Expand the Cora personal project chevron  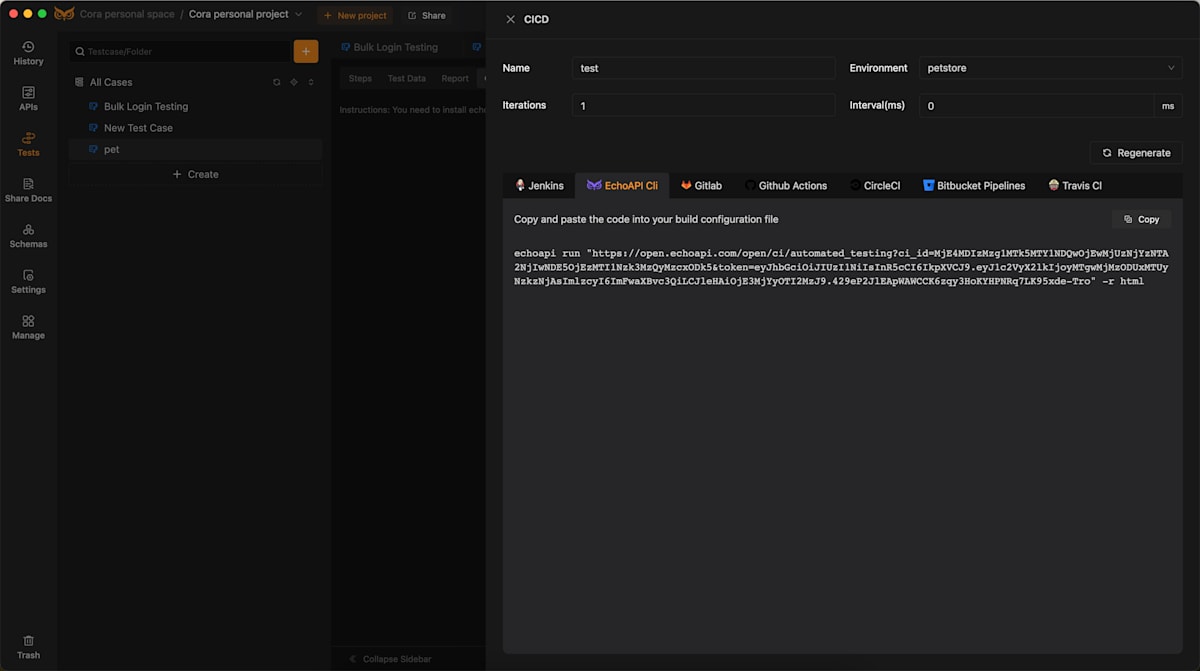[x=298, y=14]
